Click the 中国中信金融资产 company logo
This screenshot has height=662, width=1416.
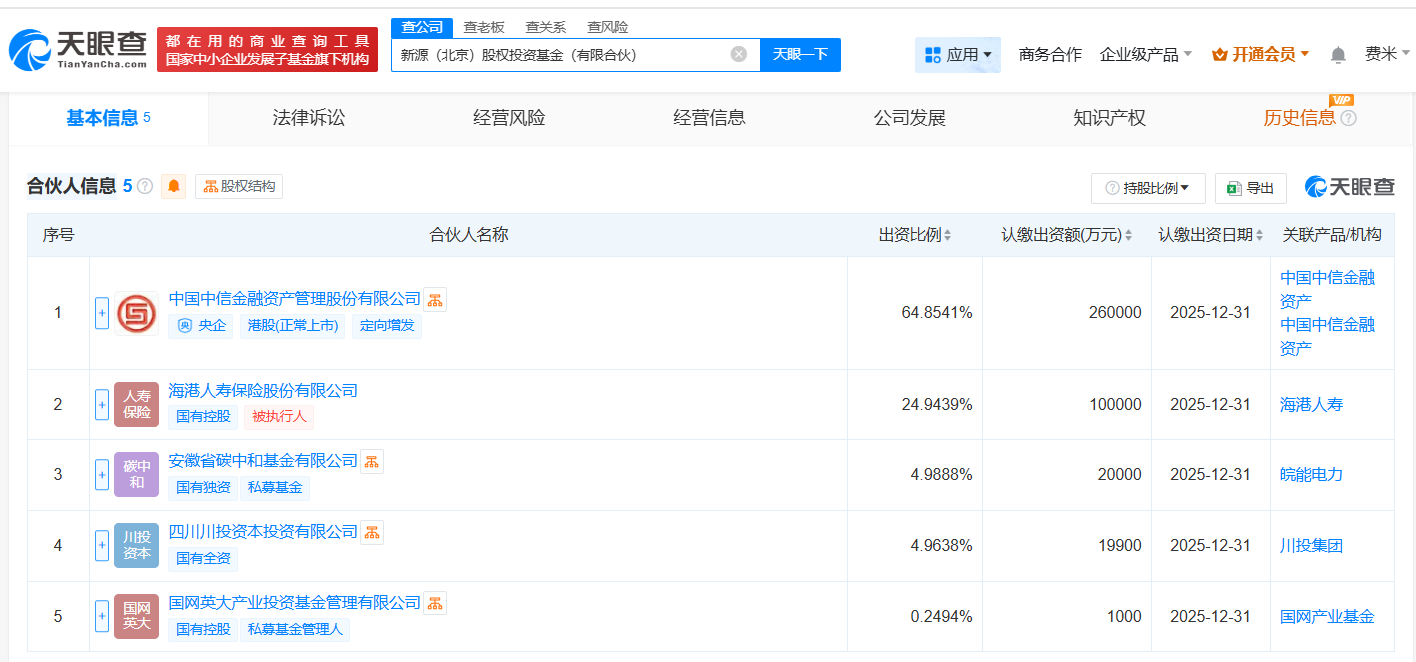(x=137, y=313)
